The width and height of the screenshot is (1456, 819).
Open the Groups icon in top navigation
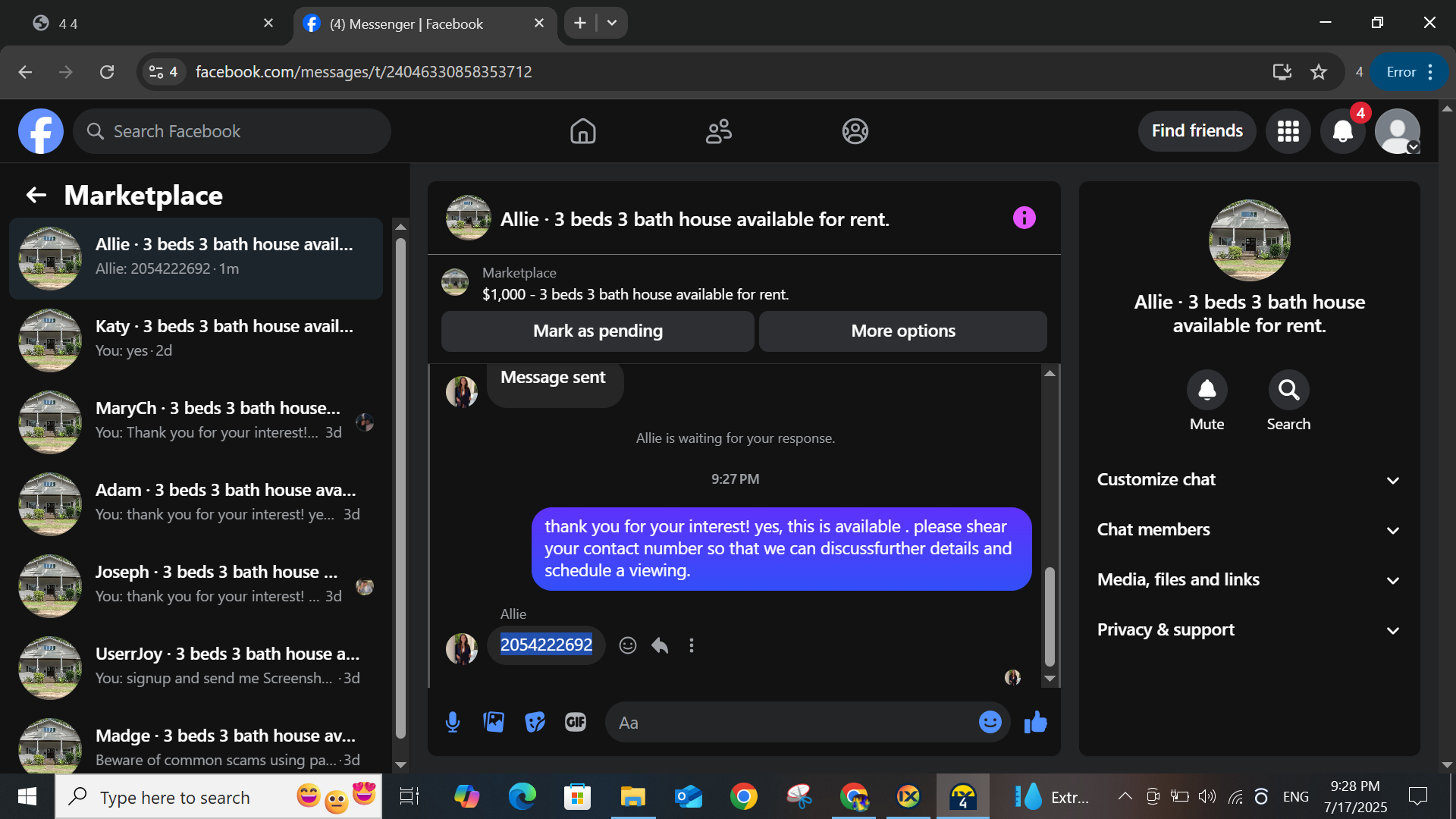pos(855,131)
